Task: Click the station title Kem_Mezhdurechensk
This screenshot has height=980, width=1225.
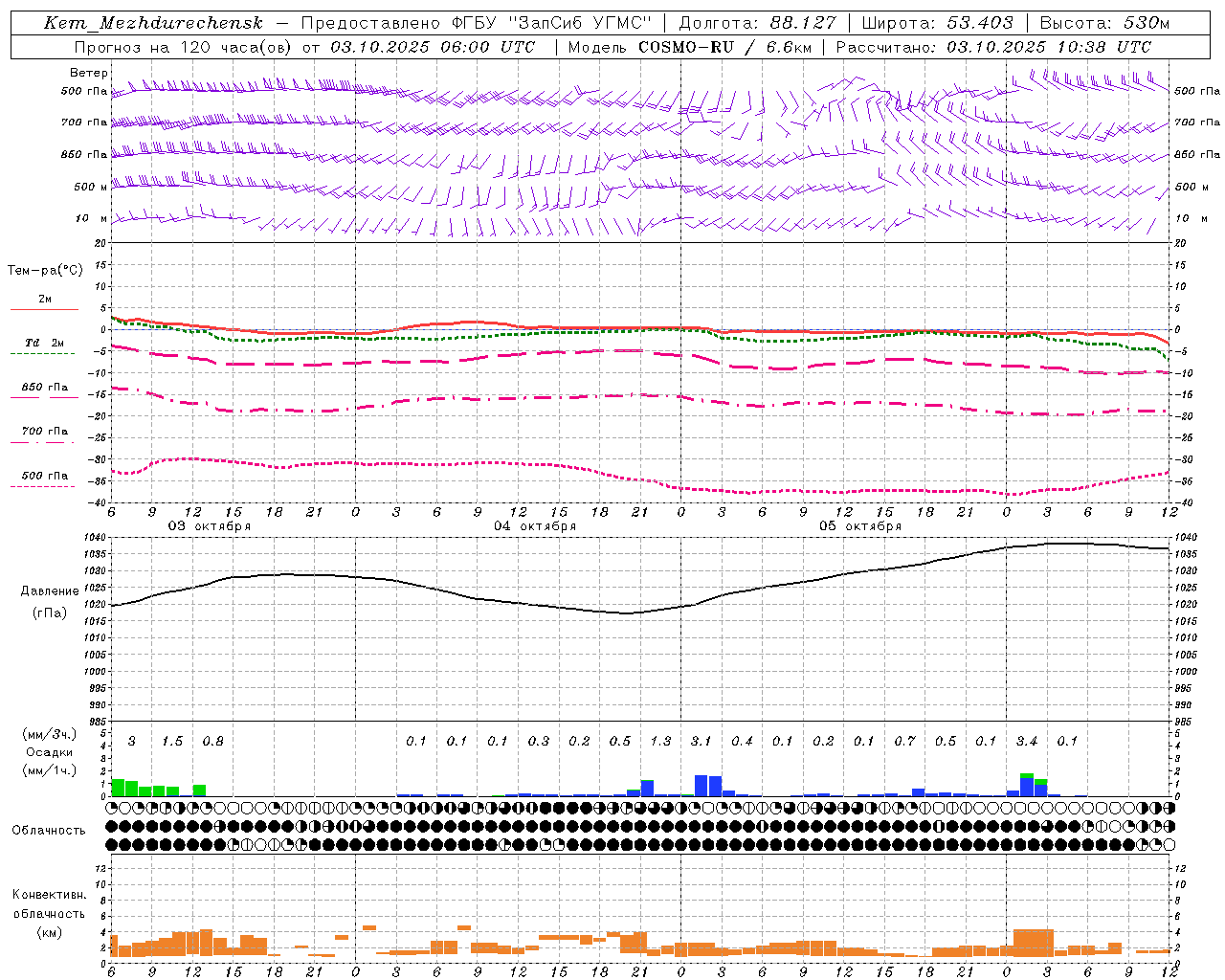Action: pyautogui.click(x=153, y=23)
